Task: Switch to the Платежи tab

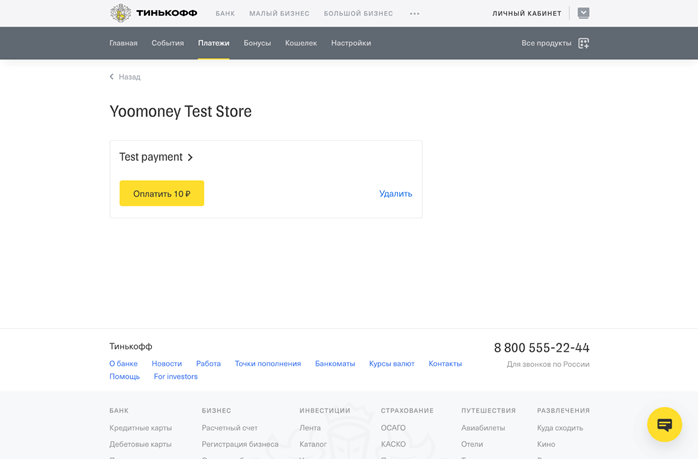Action: click(213, 43)
